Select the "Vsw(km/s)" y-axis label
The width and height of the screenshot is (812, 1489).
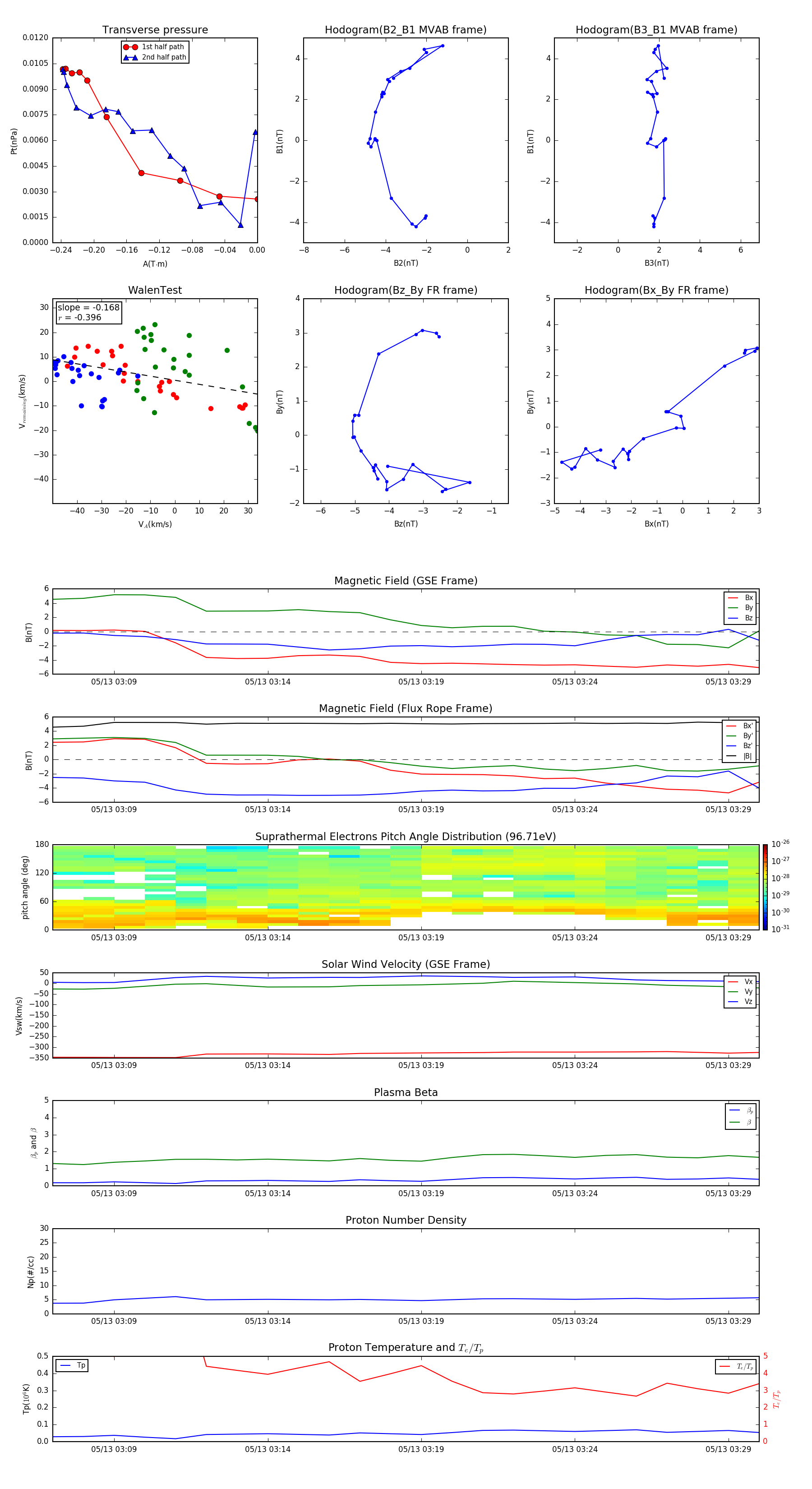coord(18,1016)
